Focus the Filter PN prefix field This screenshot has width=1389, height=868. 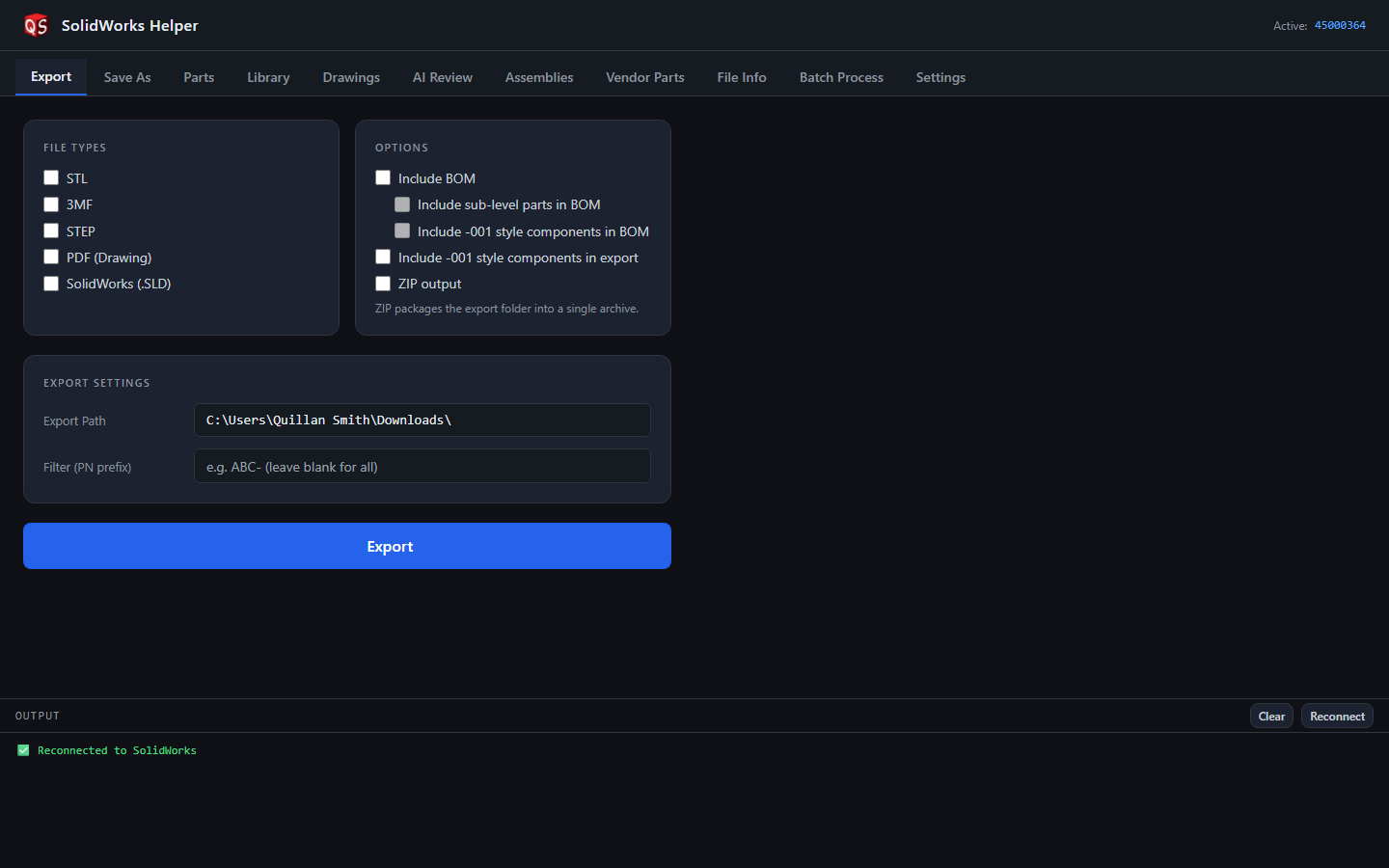tap(422, 466)
